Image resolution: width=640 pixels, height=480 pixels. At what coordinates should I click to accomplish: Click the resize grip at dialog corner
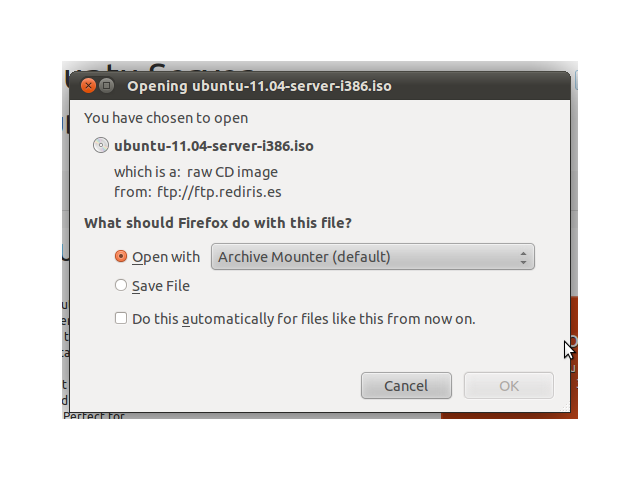pyautogui.click(x=565, y=407)
